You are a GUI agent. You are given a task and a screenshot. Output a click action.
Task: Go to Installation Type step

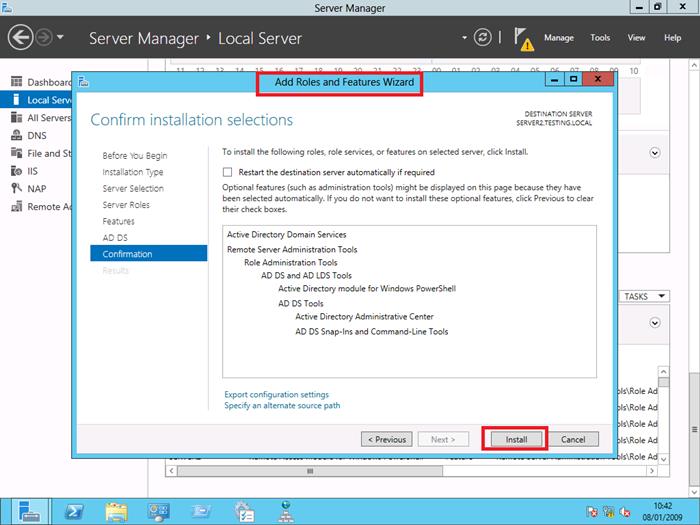pos(133,172)
